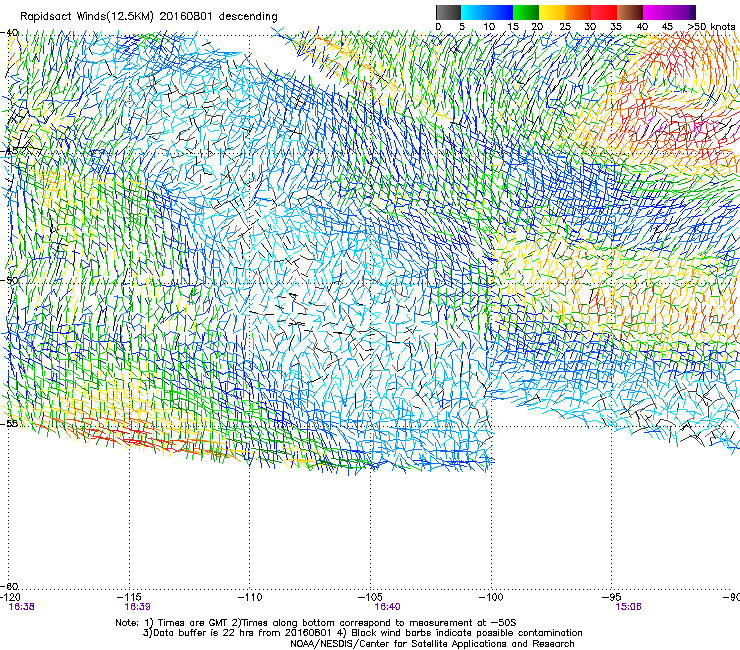Click the '25' label under the color bar

coord(565,26)
